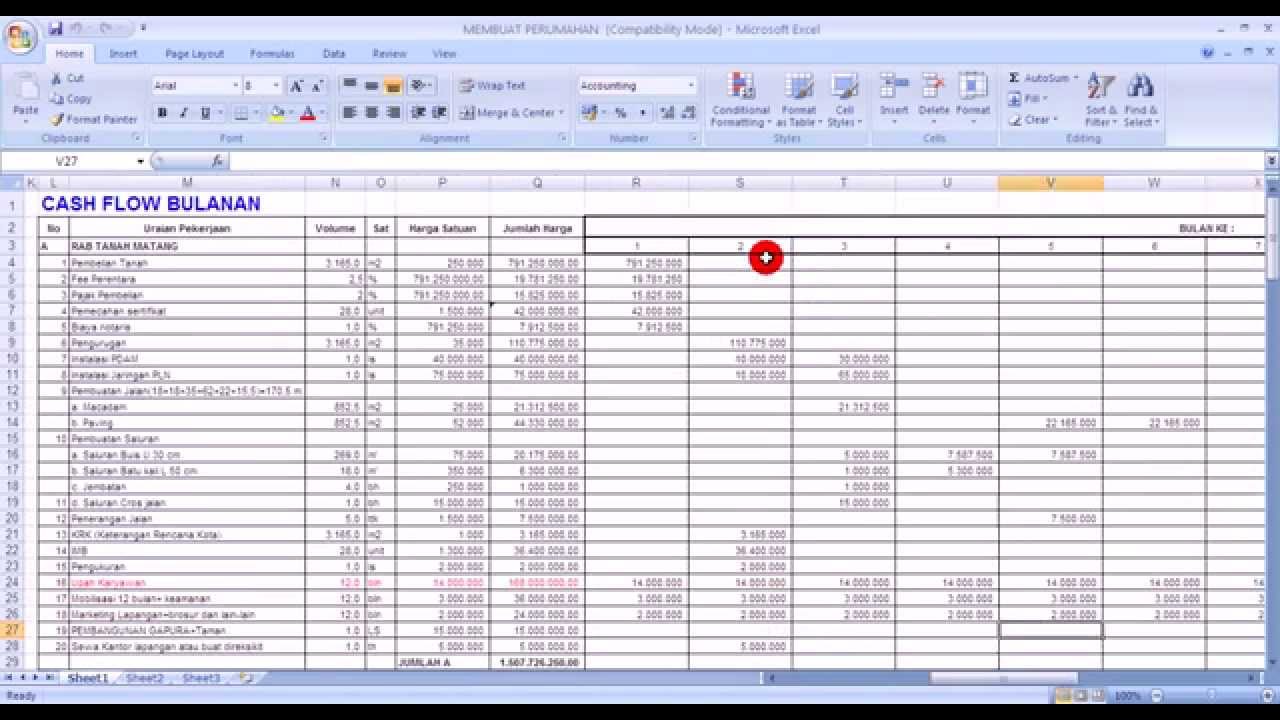
Task: Select the CASH FLOW BULANAN title cell
Action: click(x=150, y=204)
